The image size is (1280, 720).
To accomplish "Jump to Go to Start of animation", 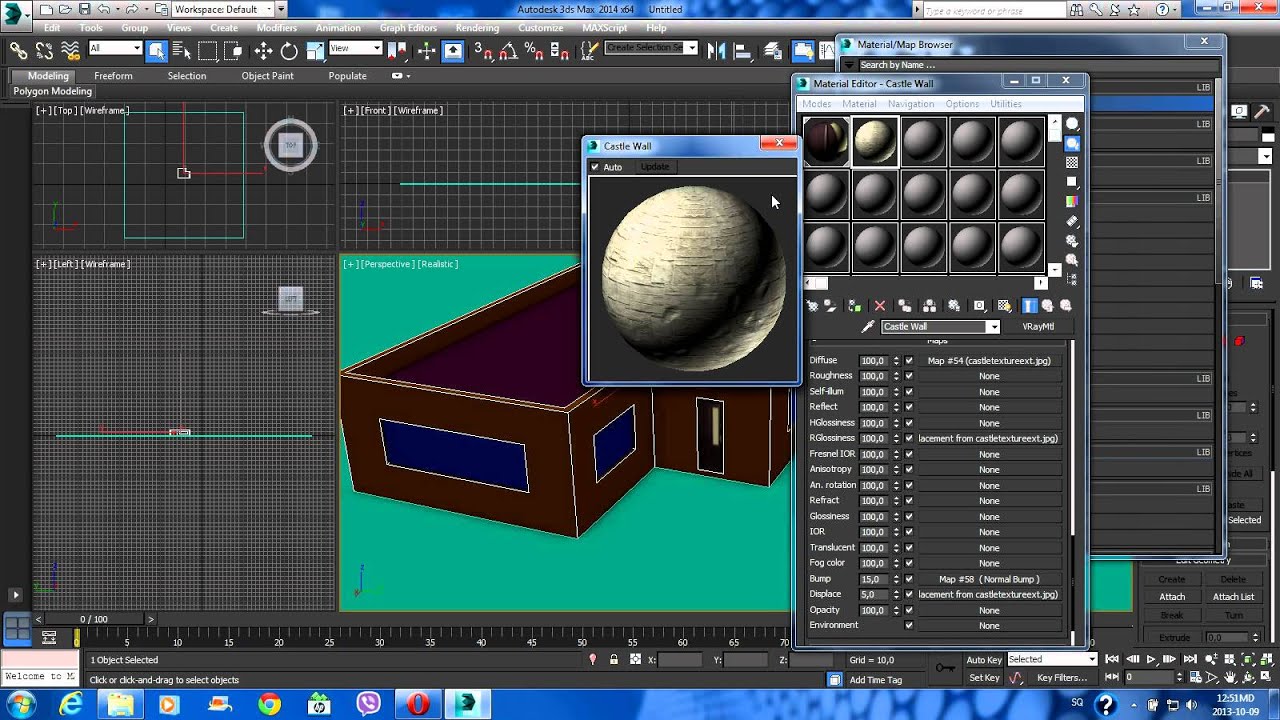I will 1113,659.
